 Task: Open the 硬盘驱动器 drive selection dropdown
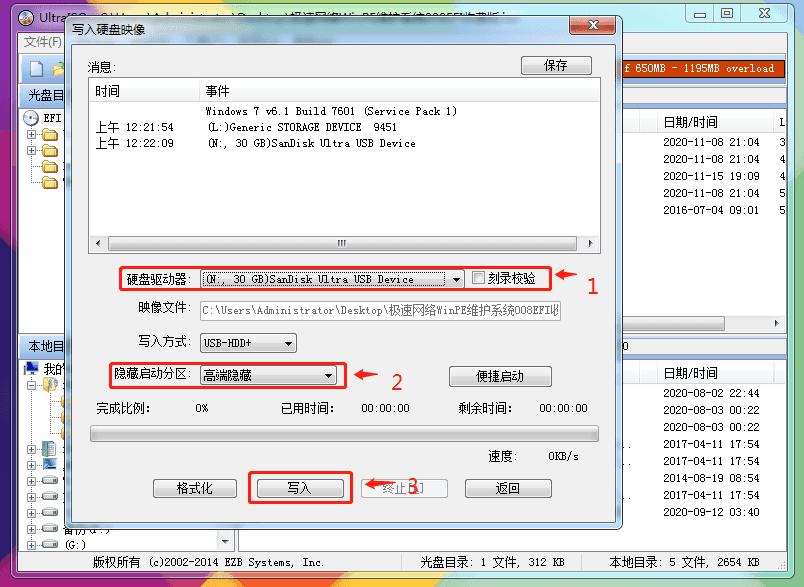(457, 280)
